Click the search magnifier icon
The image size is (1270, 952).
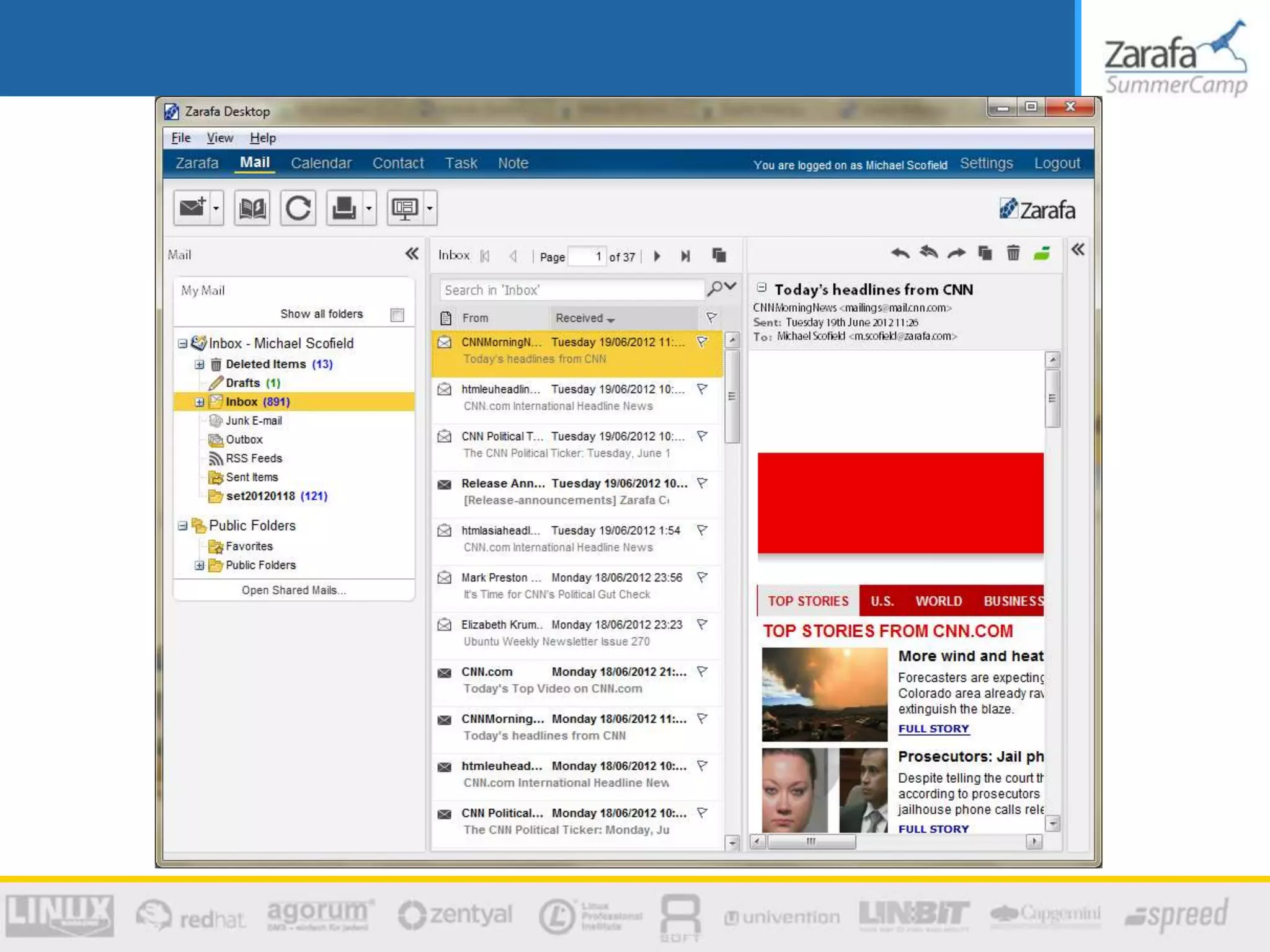716,288
